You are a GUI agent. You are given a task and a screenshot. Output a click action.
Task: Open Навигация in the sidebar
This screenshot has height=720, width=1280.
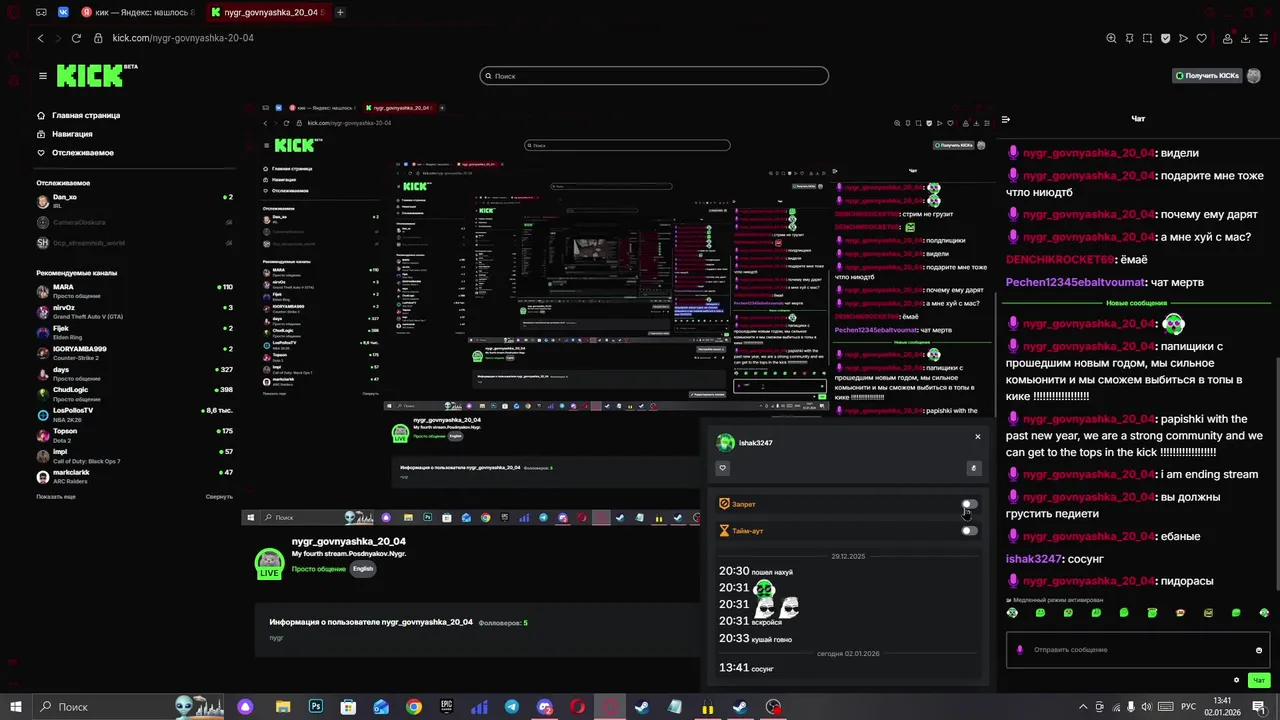click(65, 134)
